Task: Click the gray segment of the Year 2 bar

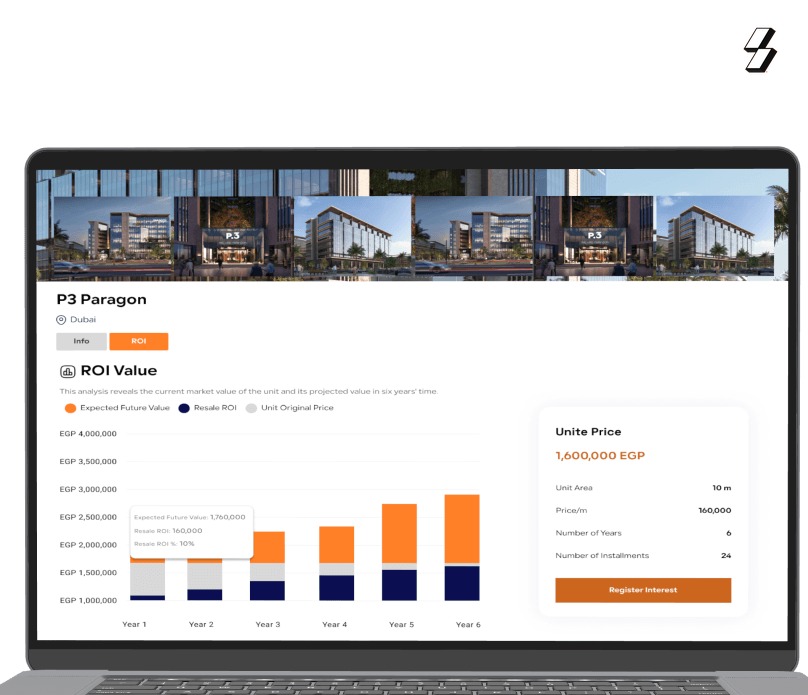Action: 205,576
